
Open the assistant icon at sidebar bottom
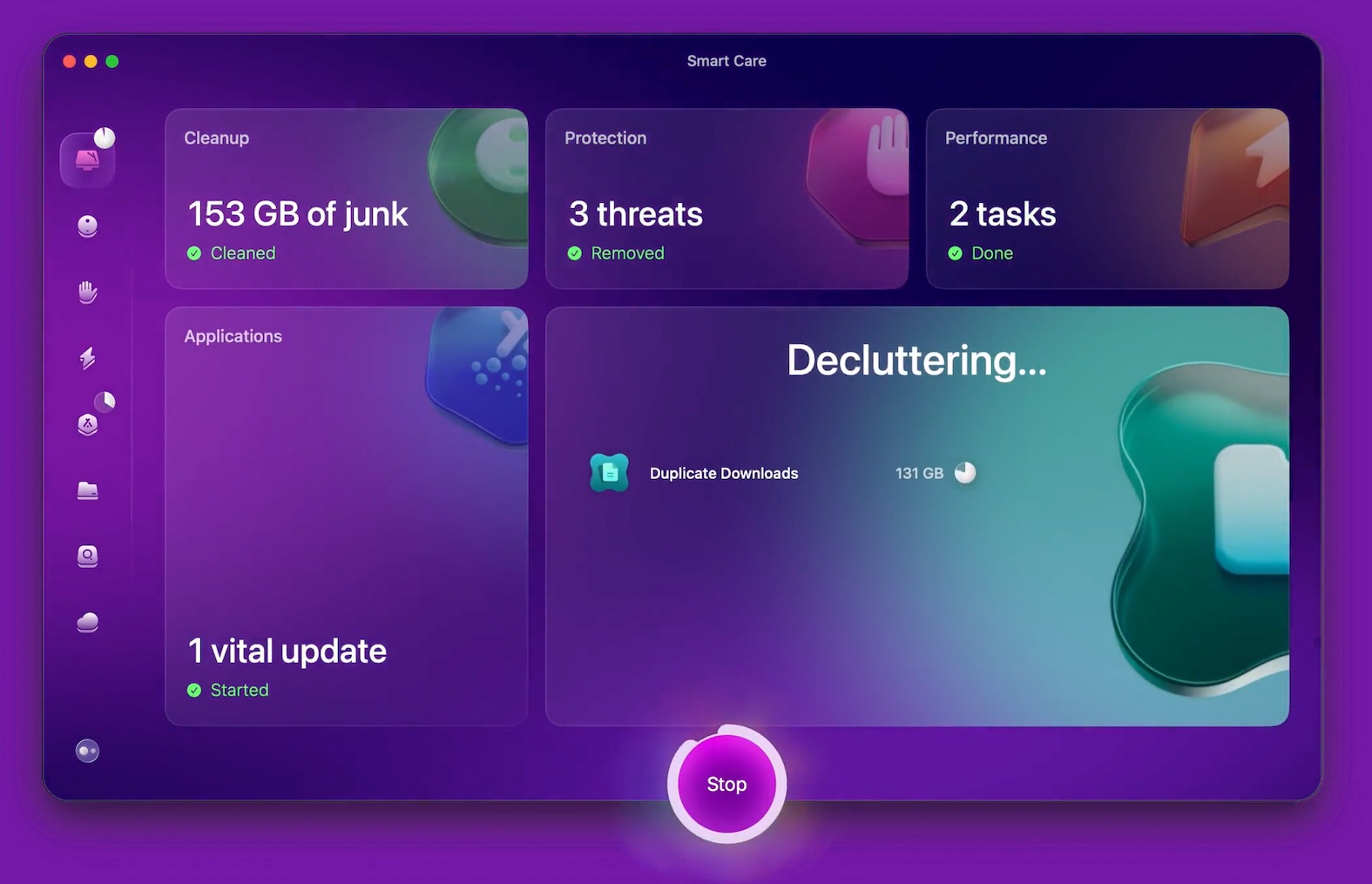coord(87,751)
